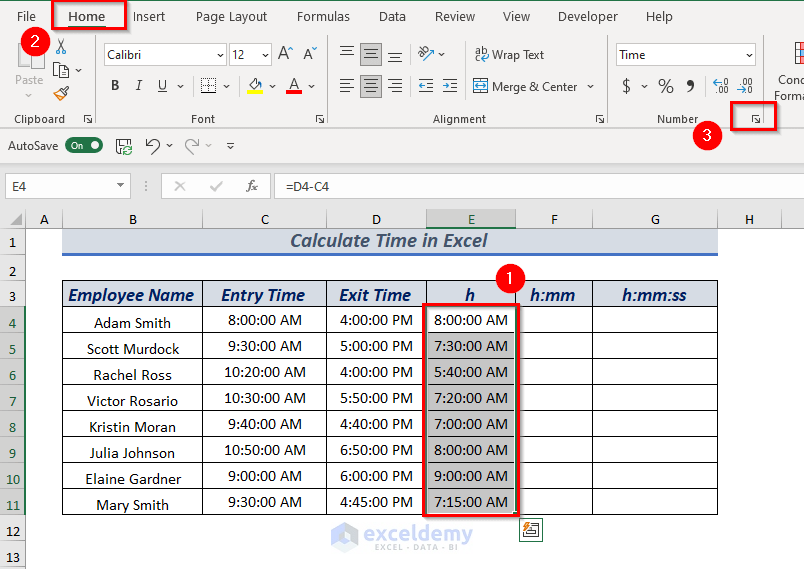804x569 pixels.
Task: Open Number group dialog launcher
Action: 756,119
